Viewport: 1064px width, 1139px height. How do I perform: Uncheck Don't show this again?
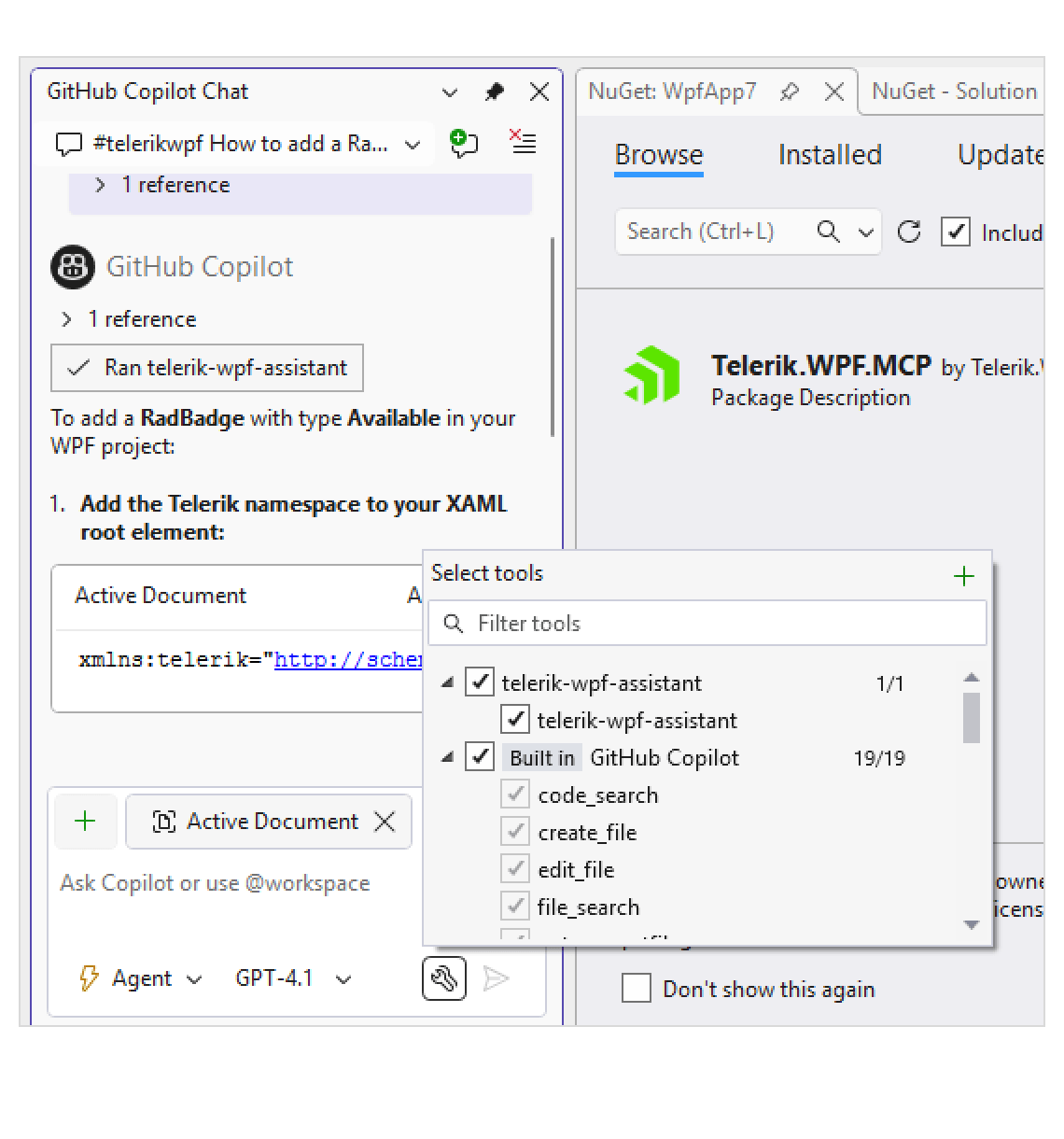pos(636,989)
